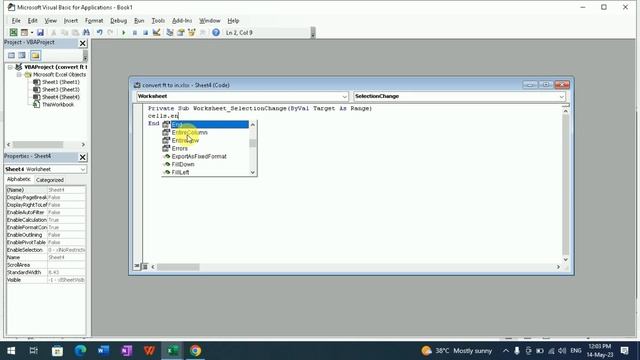Undo the last edit in toolbar
The width and height of the screenshot is (640, 360).
[99, 32]
